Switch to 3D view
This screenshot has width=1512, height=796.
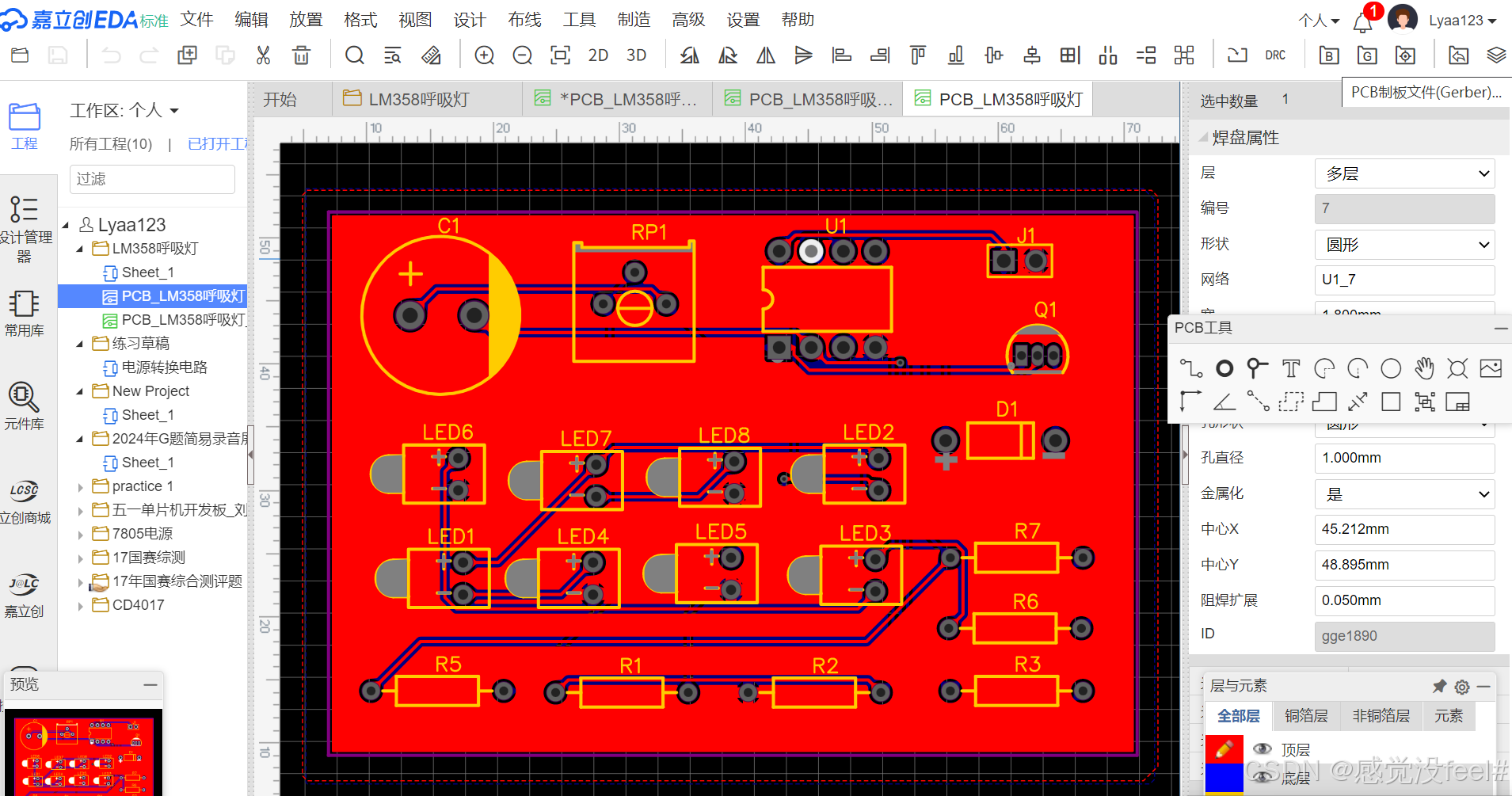(636, 55)
